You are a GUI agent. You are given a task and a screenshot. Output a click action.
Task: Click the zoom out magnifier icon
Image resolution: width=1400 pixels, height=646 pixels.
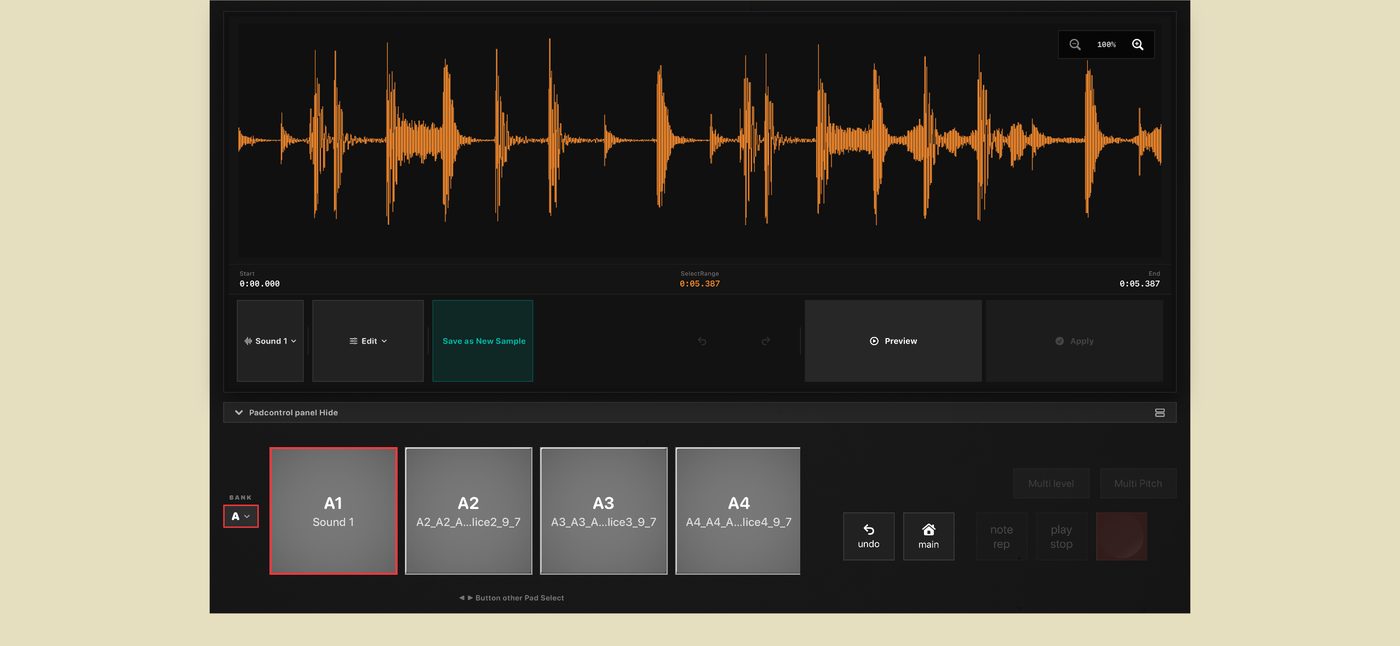[1075, 45]
